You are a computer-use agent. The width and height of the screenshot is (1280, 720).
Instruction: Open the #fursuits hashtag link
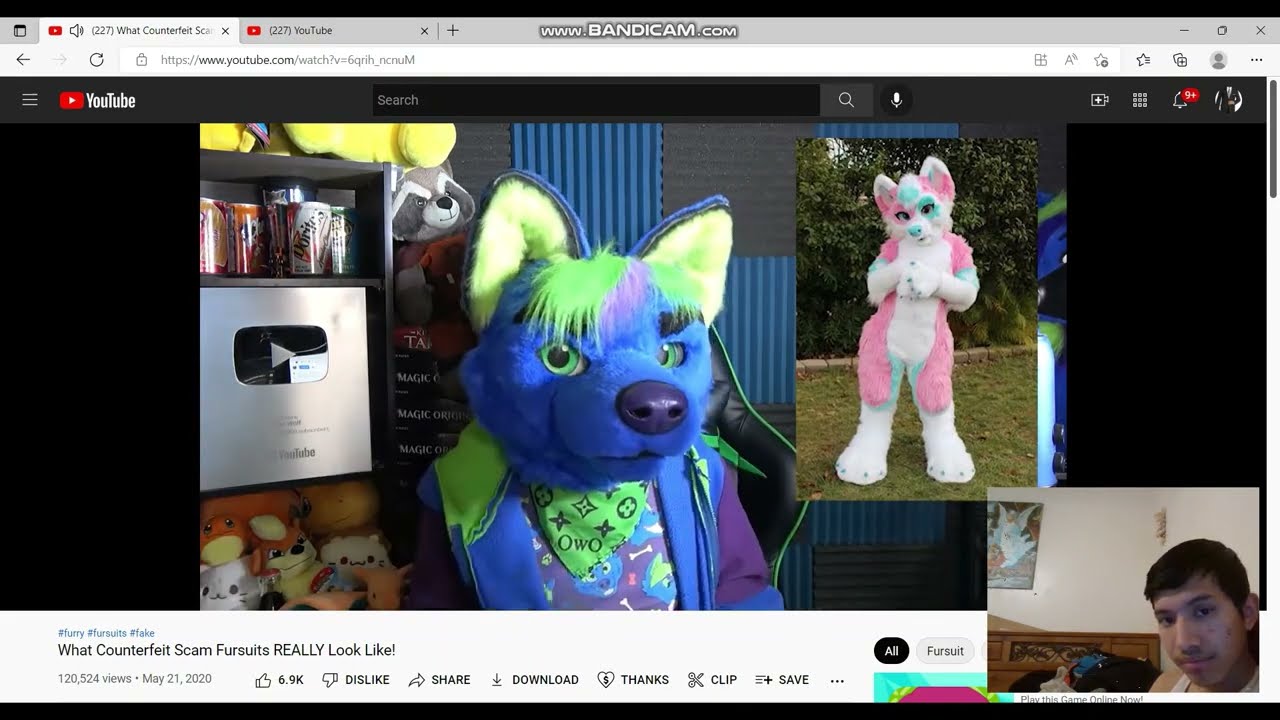[107, 633]
